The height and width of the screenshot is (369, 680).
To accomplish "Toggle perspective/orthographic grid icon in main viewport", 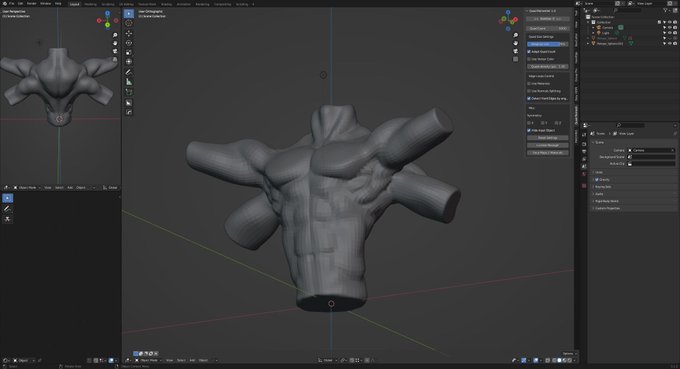I will click(515, 59).
